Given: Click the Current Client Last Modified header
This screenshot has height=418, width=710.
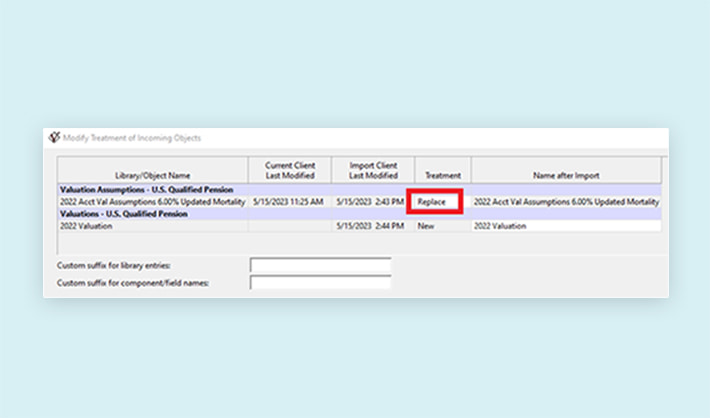Looking at the screenshot, I should point(289,170).
